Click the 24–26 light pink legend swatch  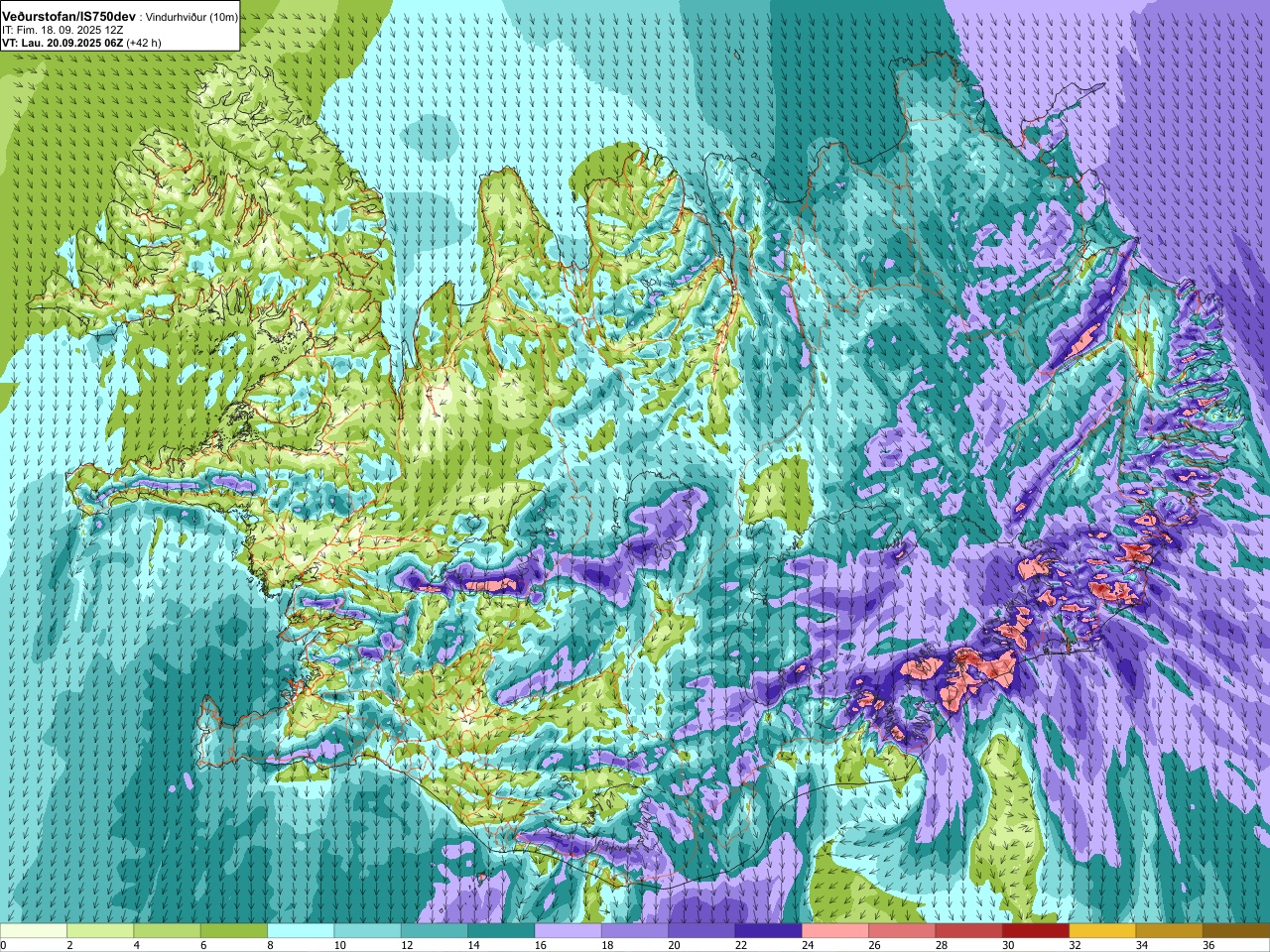[835, 931]
